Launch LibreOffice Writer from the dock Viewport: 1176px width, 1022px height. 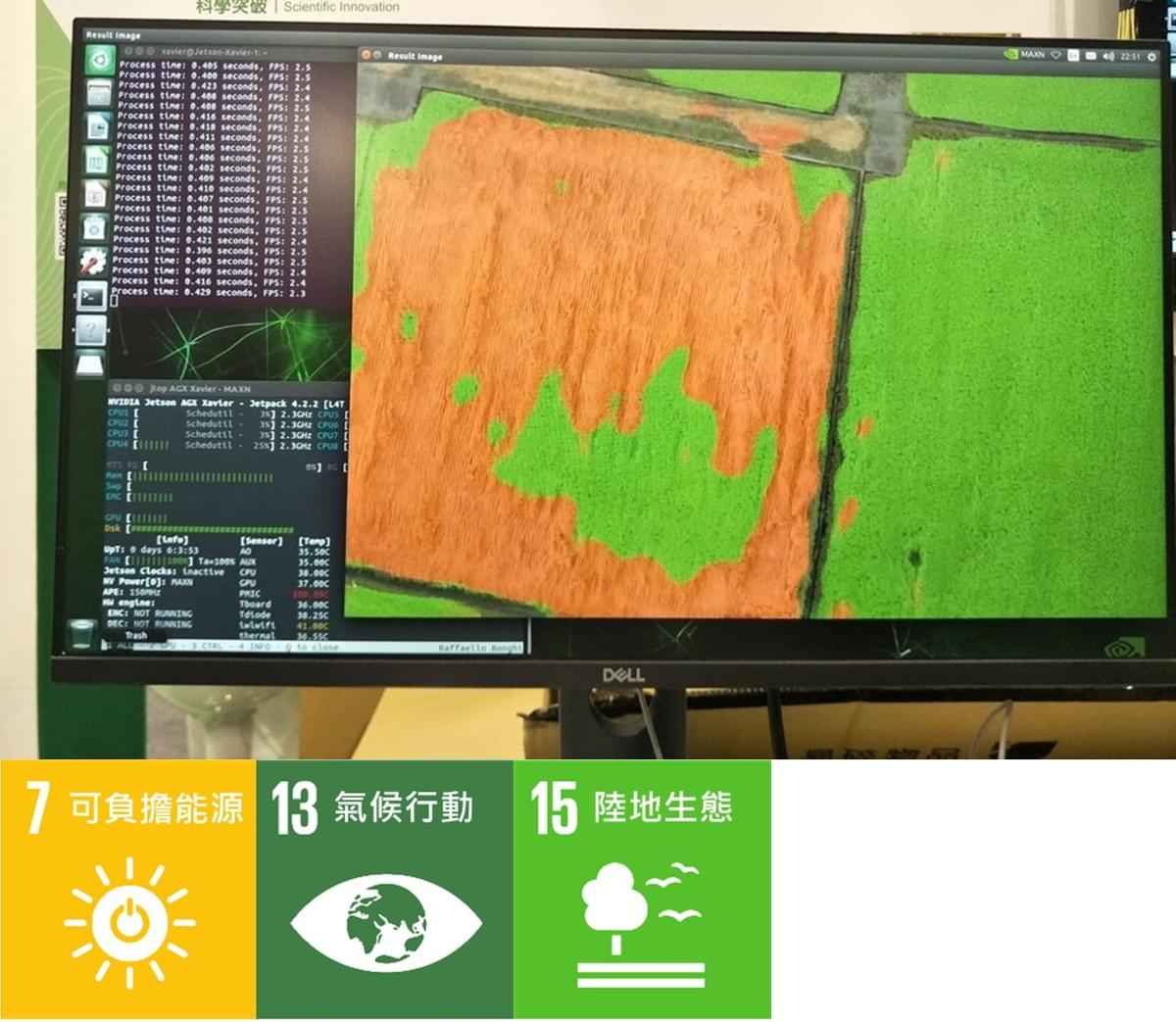[97, 126]
